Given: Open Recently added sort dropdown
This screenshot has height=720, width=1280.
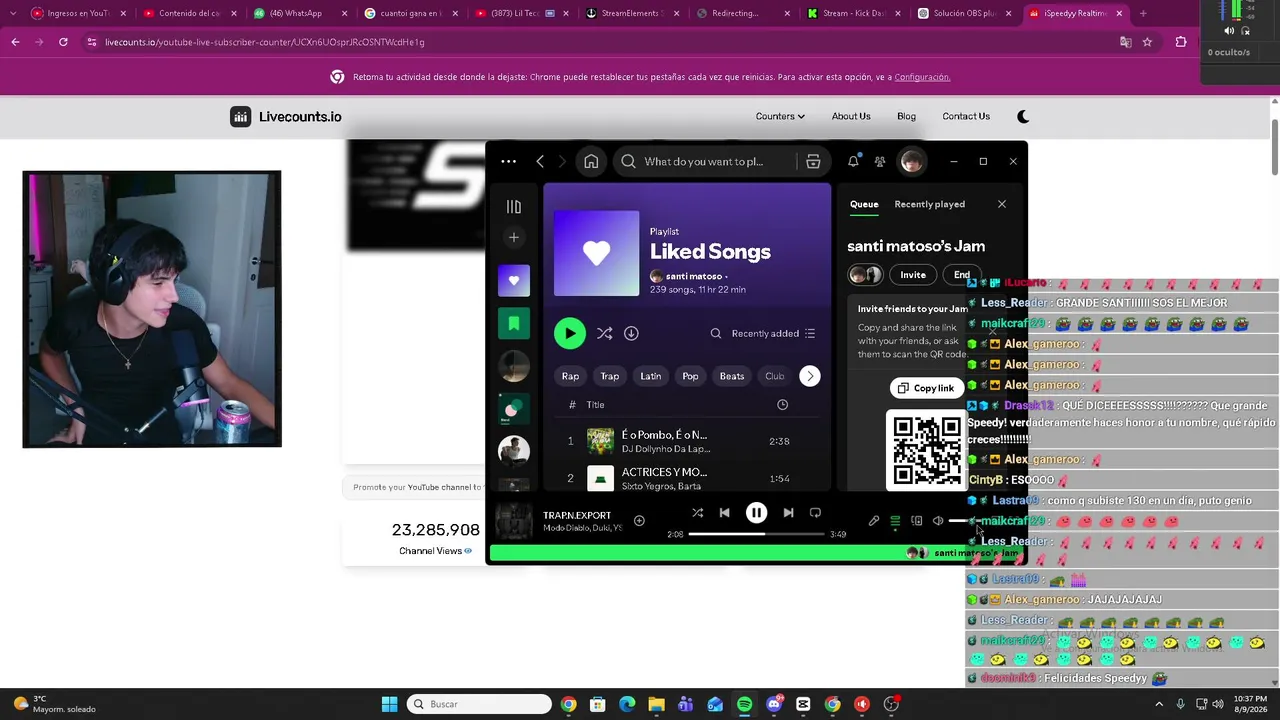Looking at the screenshot, I should pos(773,333).
